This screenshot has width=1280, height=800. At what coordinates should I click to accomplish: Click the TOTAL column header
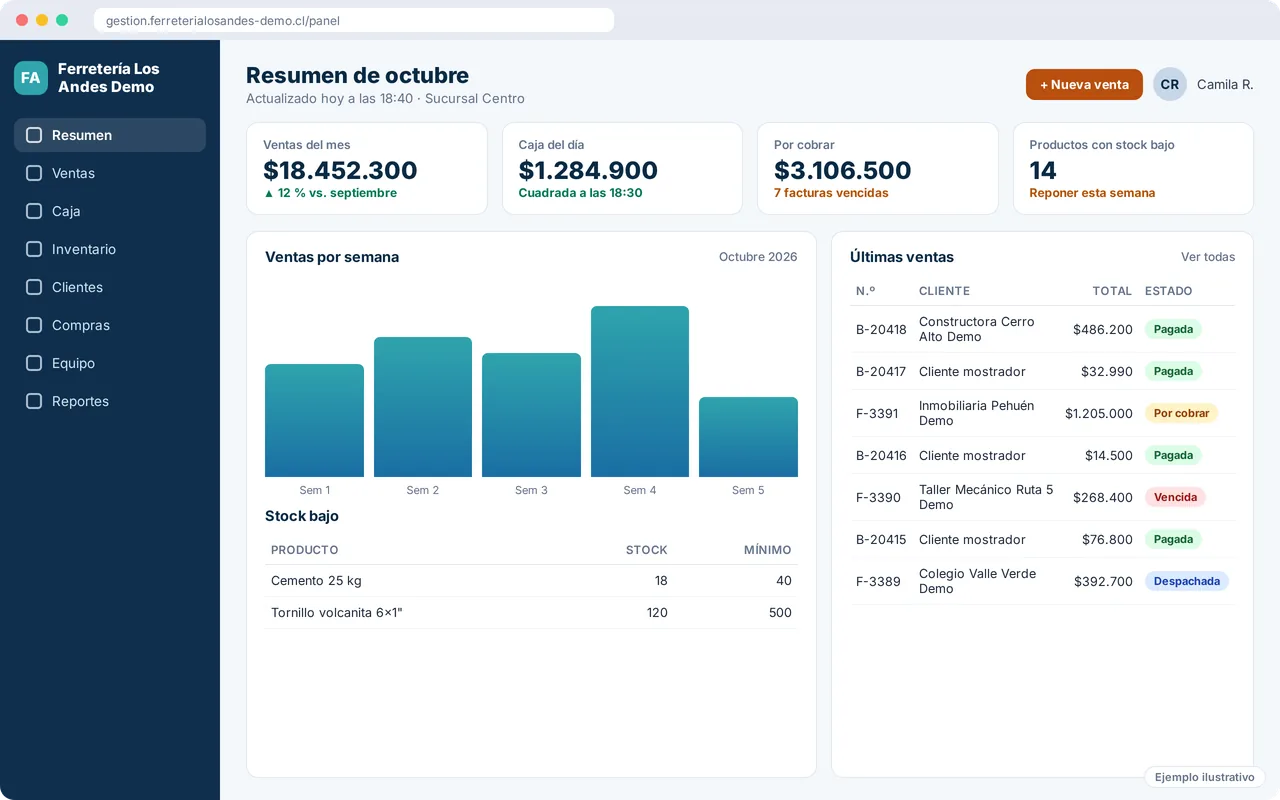[1112, 291]
